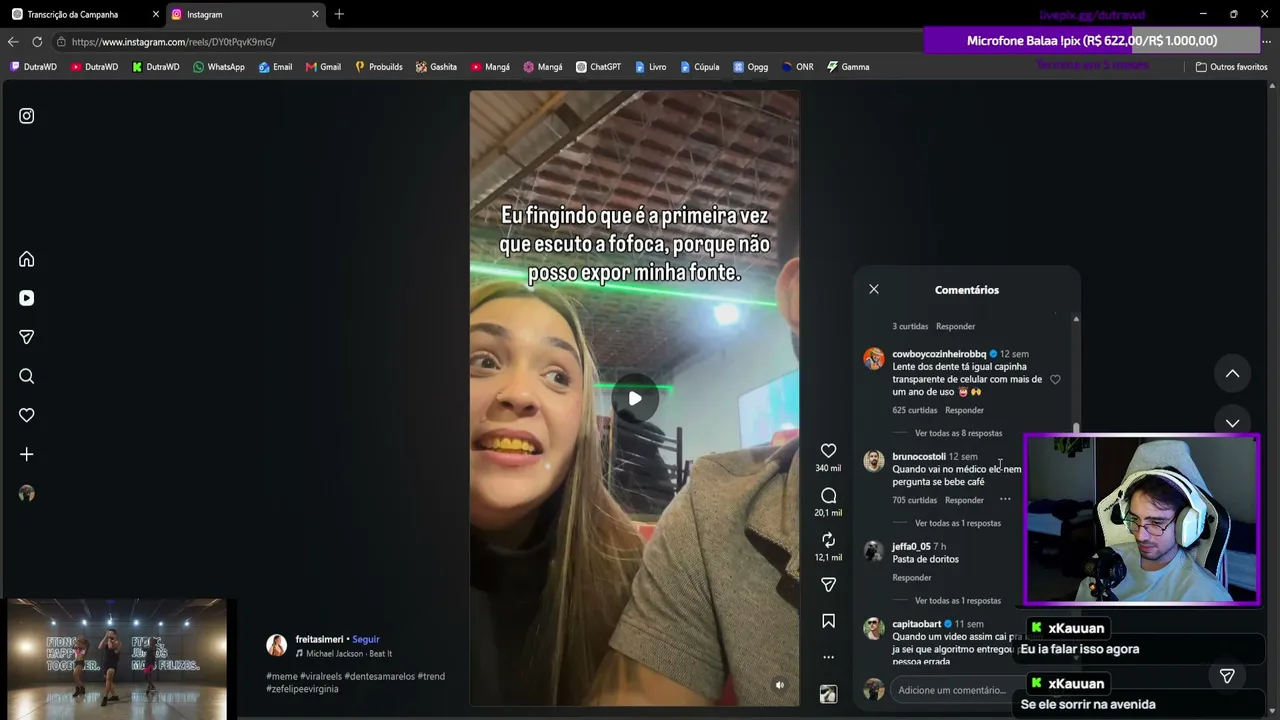Open Direct messages from the left sidebar
Viewport: 1280px width, 720px height.
[x=27, y=337]
